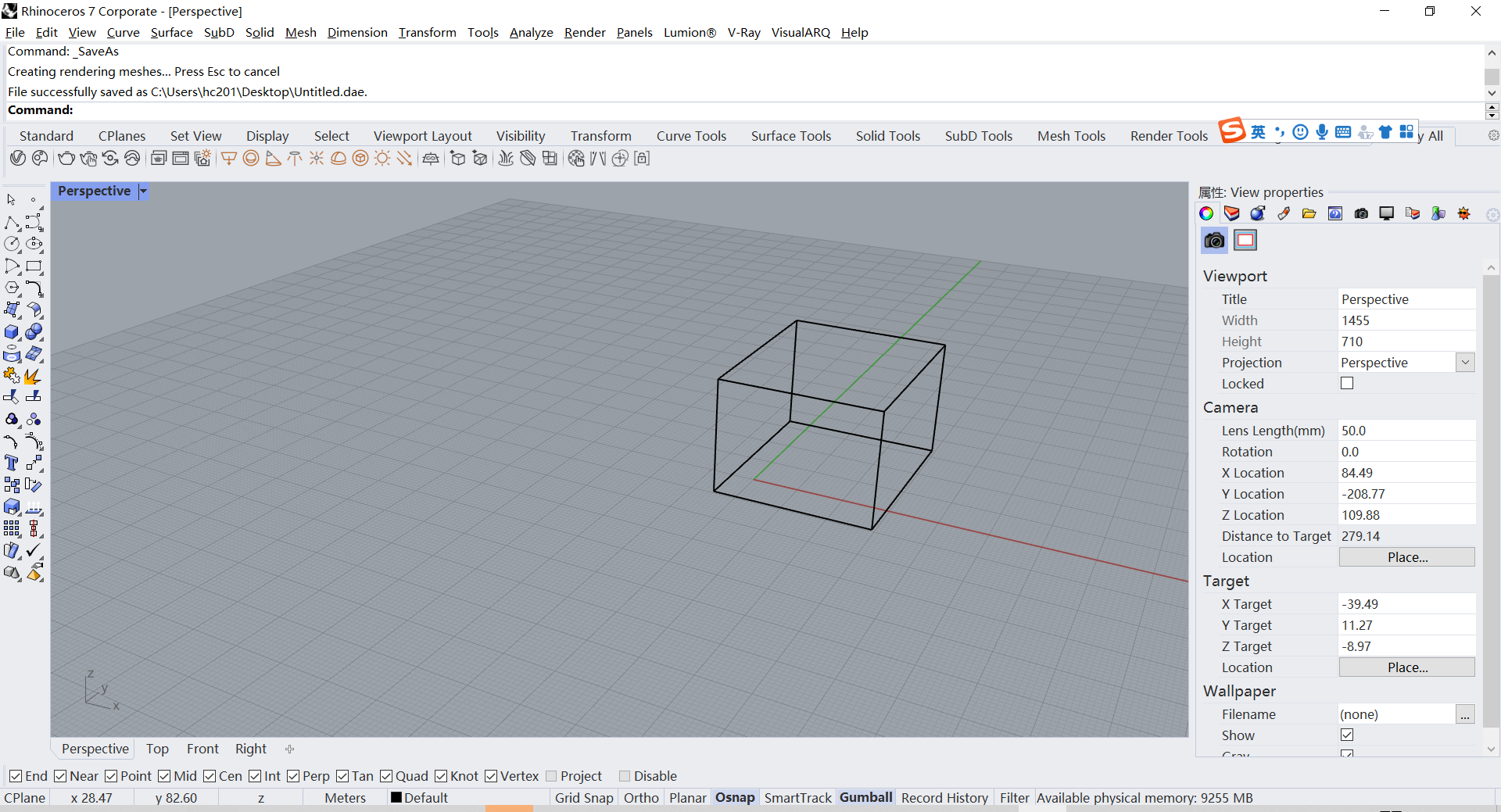This screenshot has width=1501, height=812.
Task: Toggle the Locked viewport checkbox
Action: (1347, 384)
